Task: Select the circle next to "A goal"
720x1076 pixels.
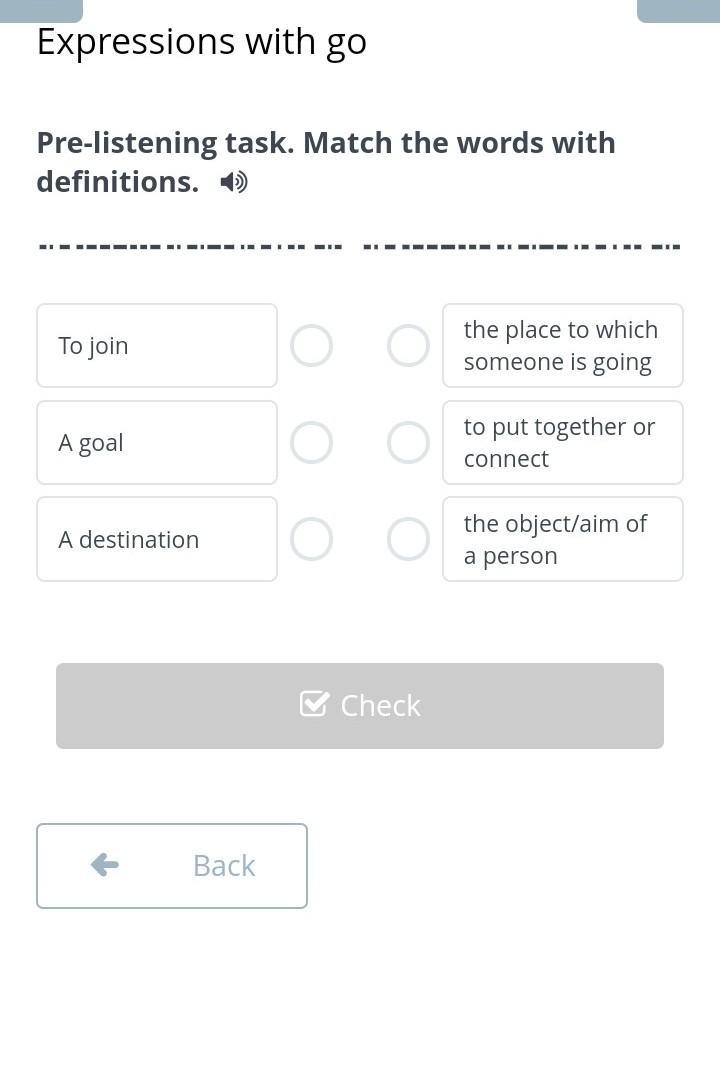Action: coord(311,443)
